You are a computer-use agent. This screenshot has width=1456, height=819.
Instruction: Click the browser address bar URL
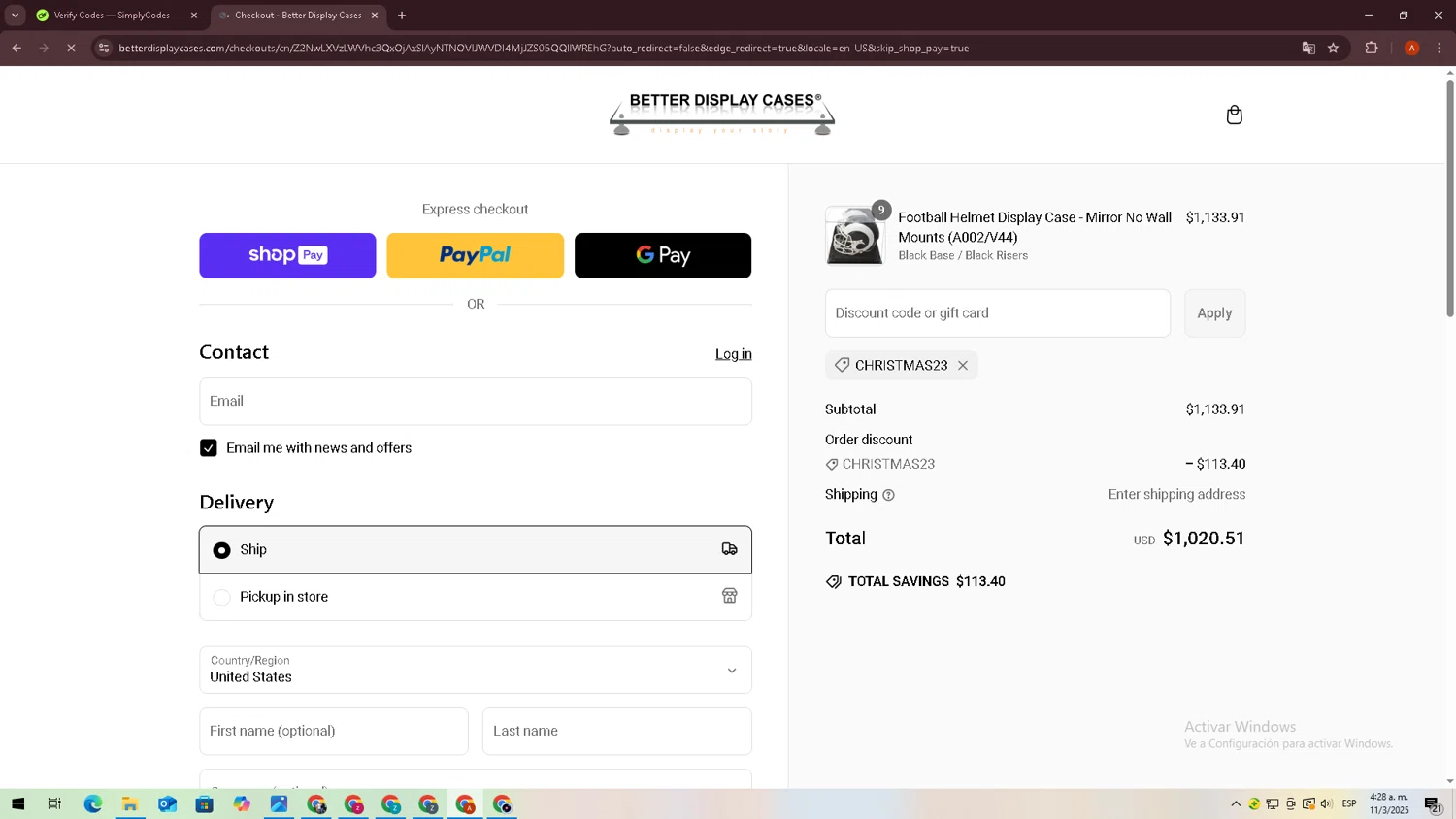544,48
